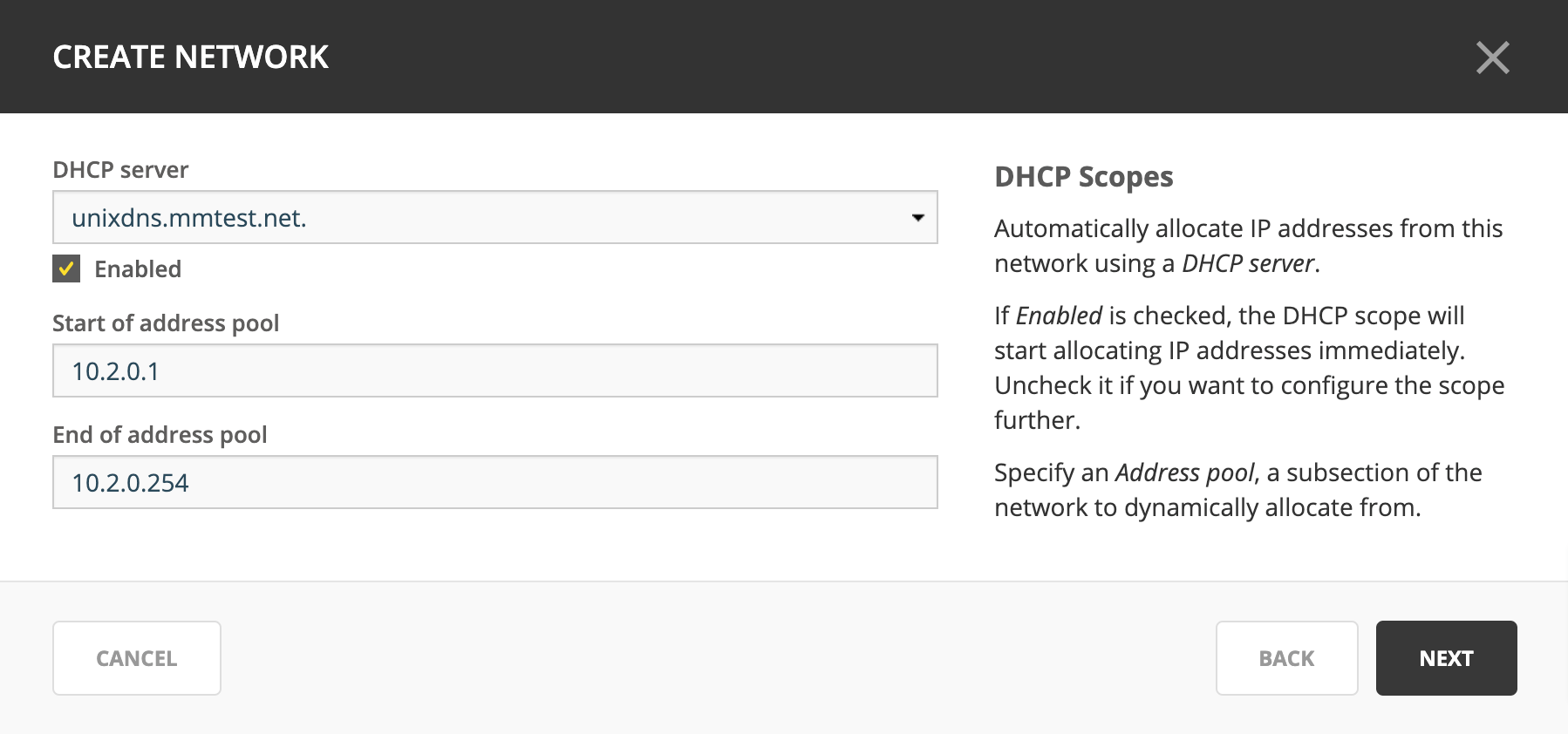This screenshot has height=734, width=1568.
Task: Close the Create Network dialog
Action: pos(1492,58)
